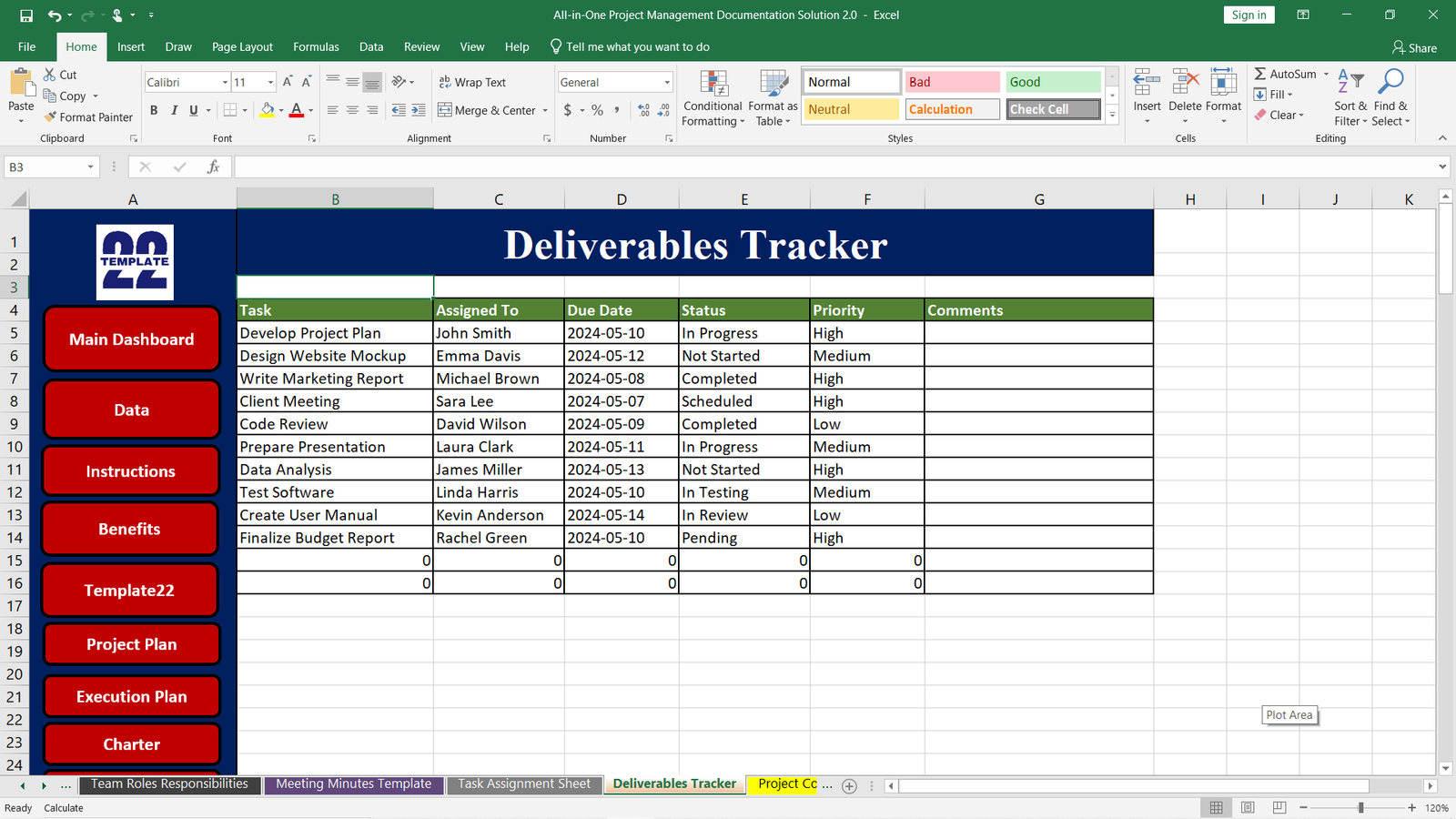Open the Calibri font name dropdown

225,82
